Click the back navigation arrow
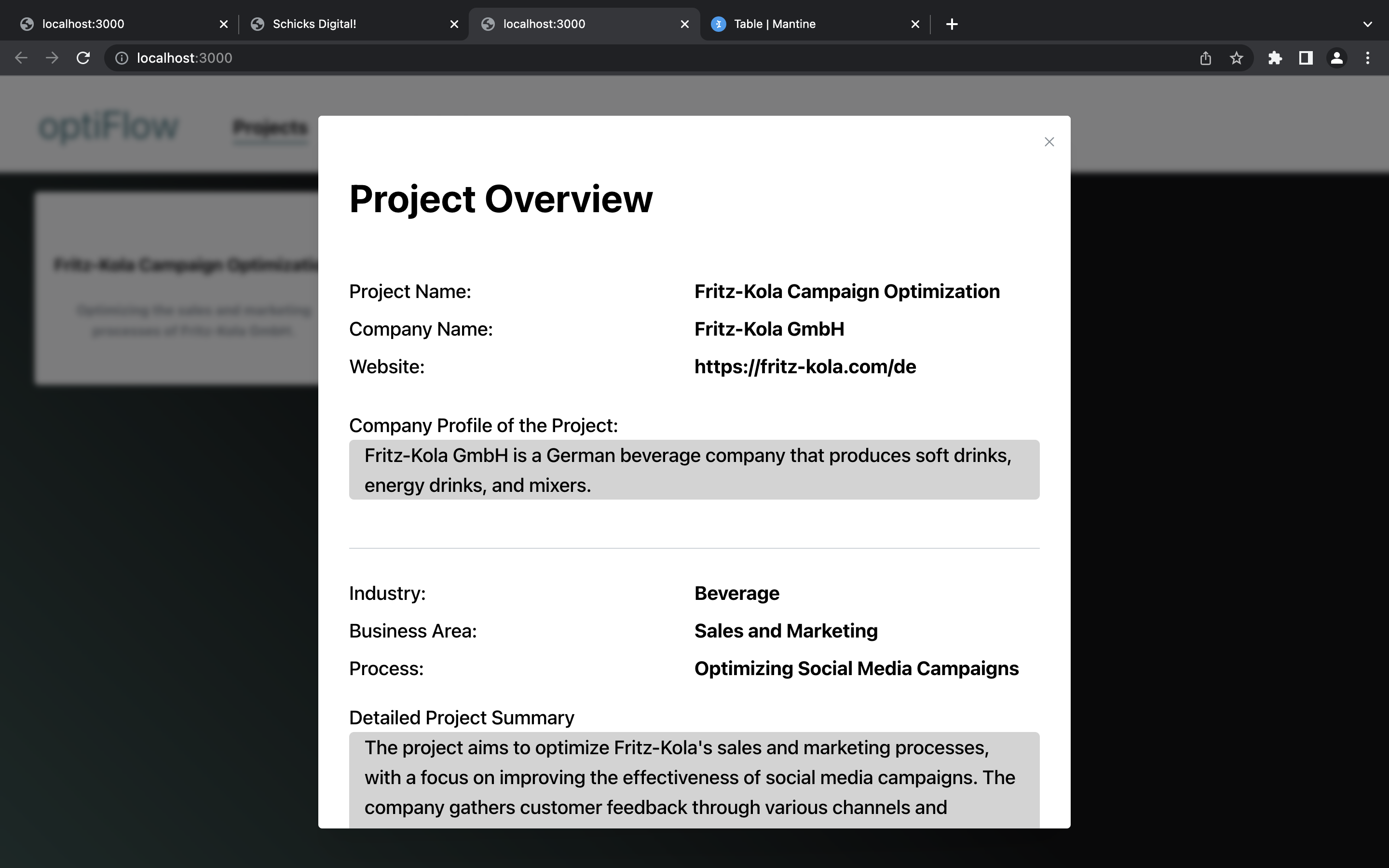Viewport: 1389px width, 868px height. [x=21, y=58]
